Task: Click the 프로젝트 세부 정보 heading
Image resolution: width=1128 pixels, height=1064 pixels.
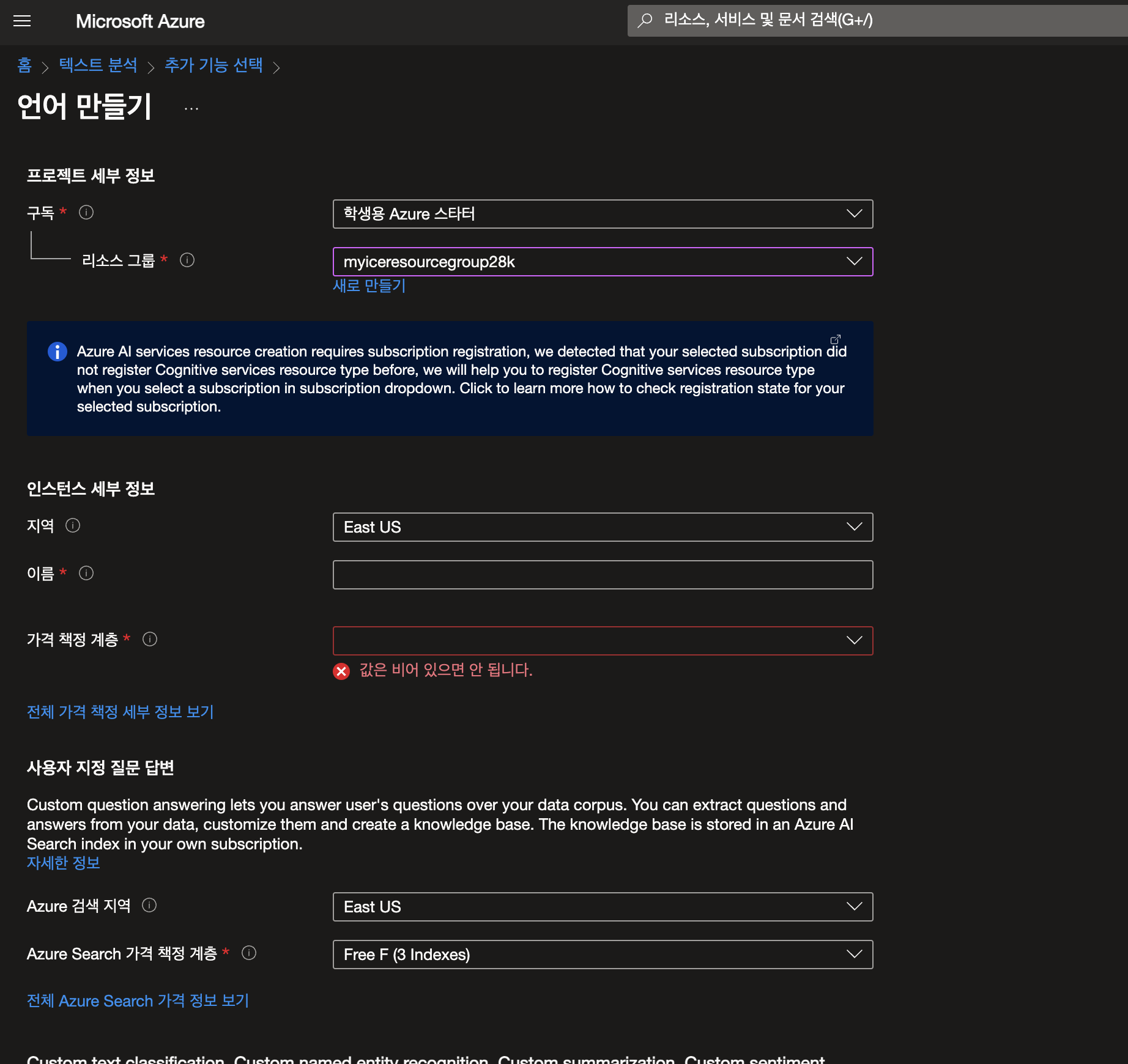Action: [x=91, y=175]
